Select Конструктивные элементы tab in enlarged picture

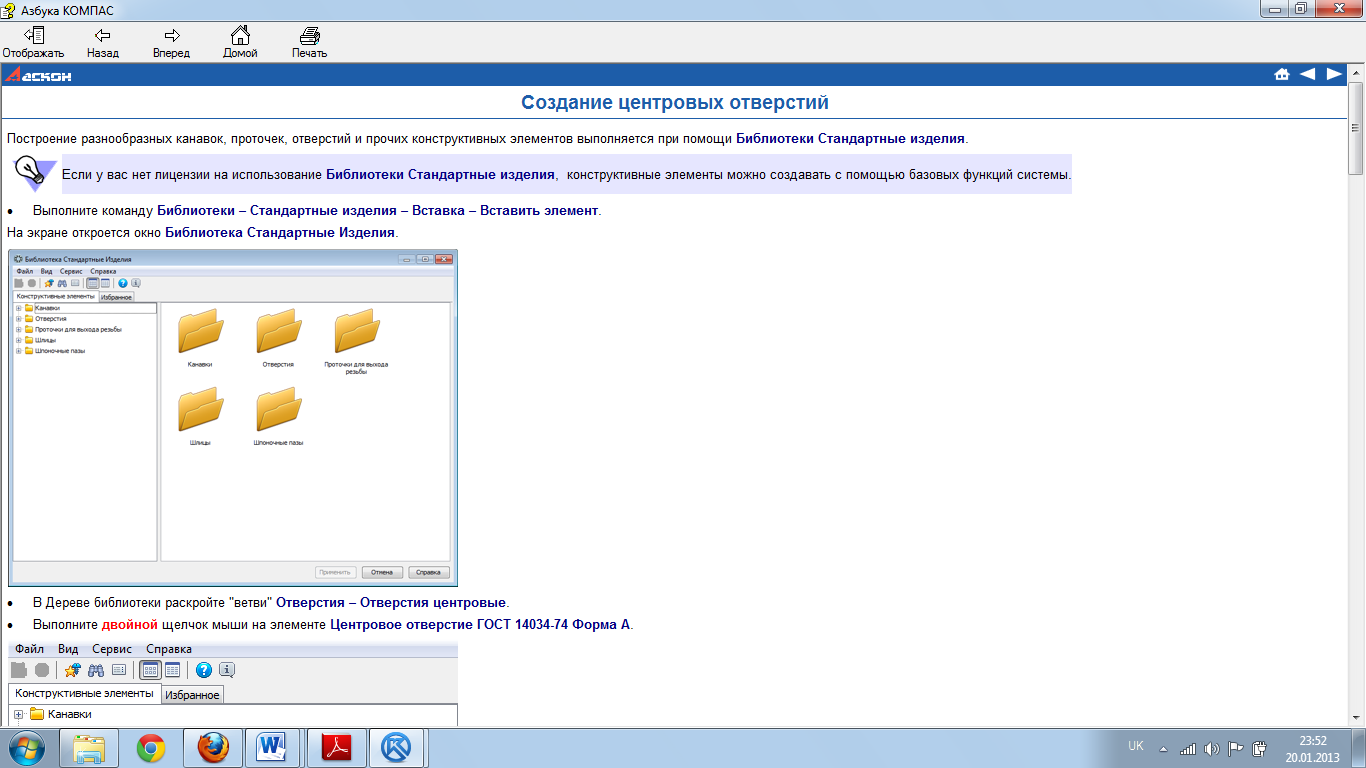click(84, 693)
